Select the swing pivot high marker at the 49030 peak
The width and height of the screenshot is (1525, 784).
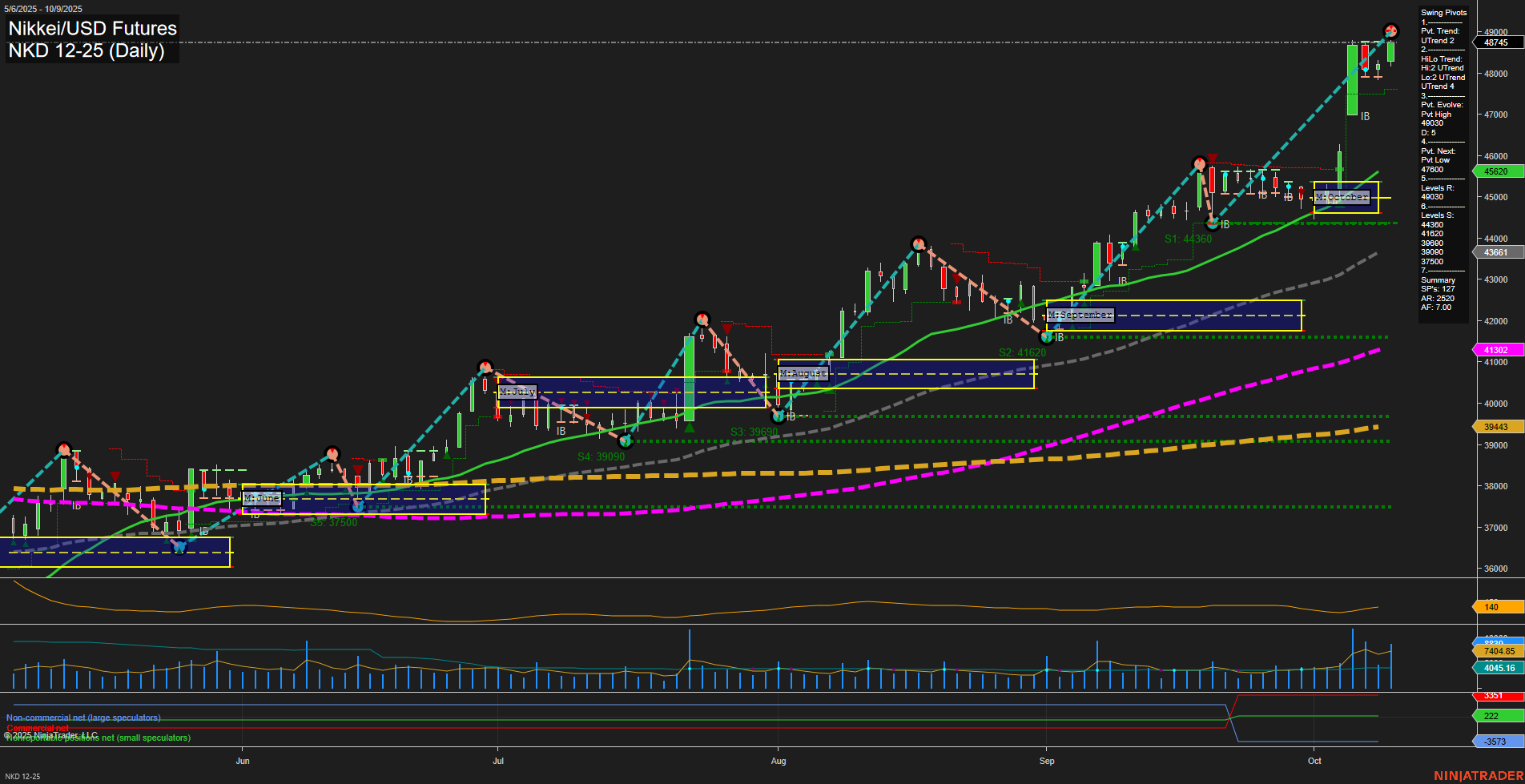point(1392,32)
